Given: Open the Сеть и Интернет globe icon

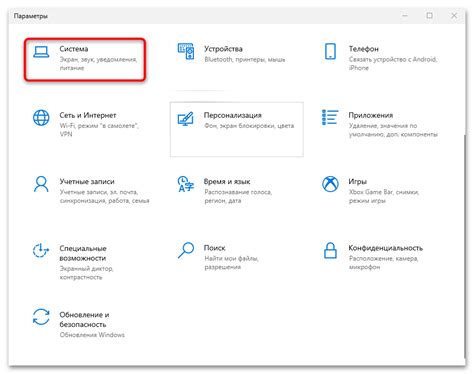Looking at the screenshot, I should tap(41, 118).
